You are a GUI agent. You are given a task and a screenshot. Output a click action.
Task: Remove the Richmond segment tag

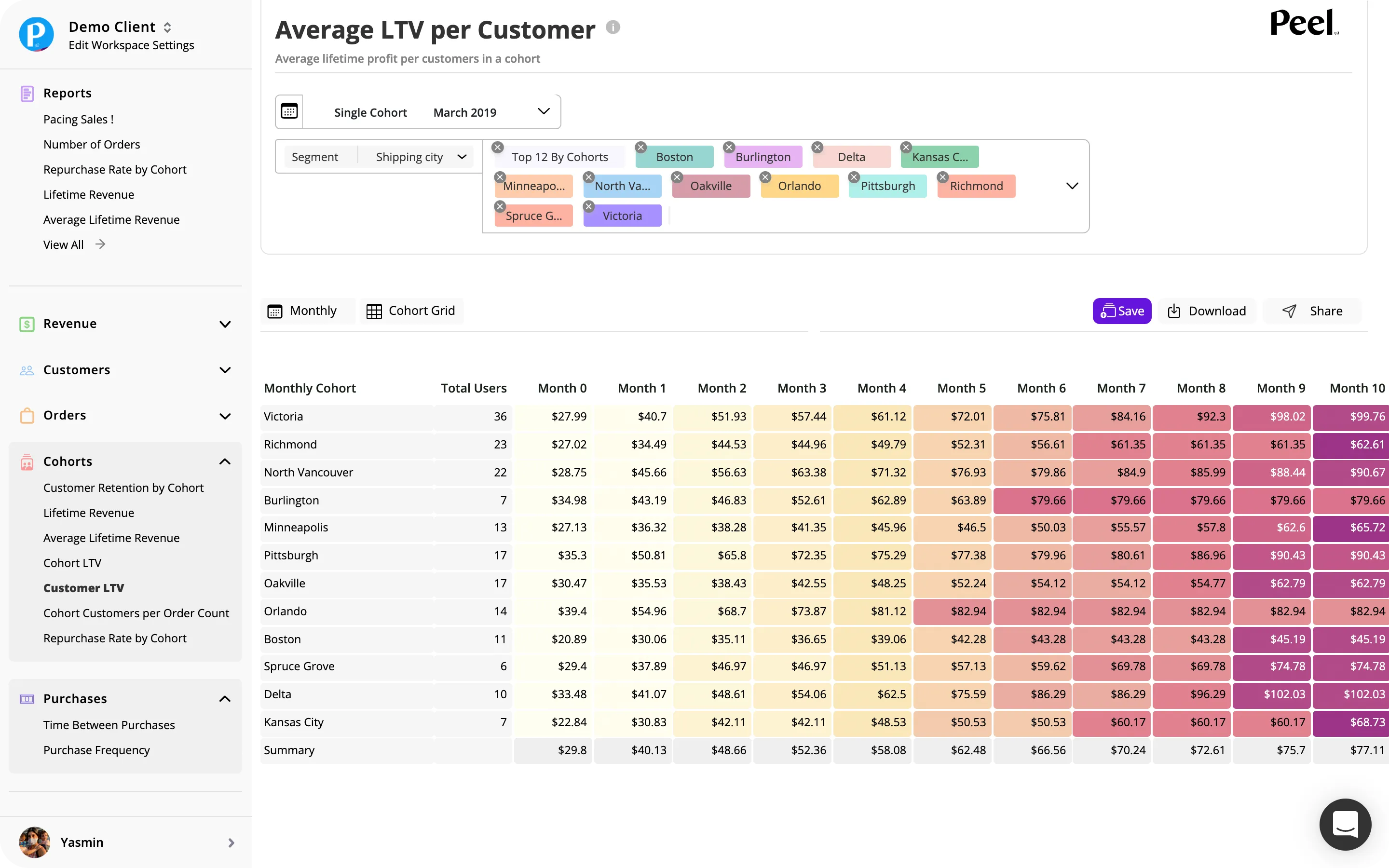point(942,177)
